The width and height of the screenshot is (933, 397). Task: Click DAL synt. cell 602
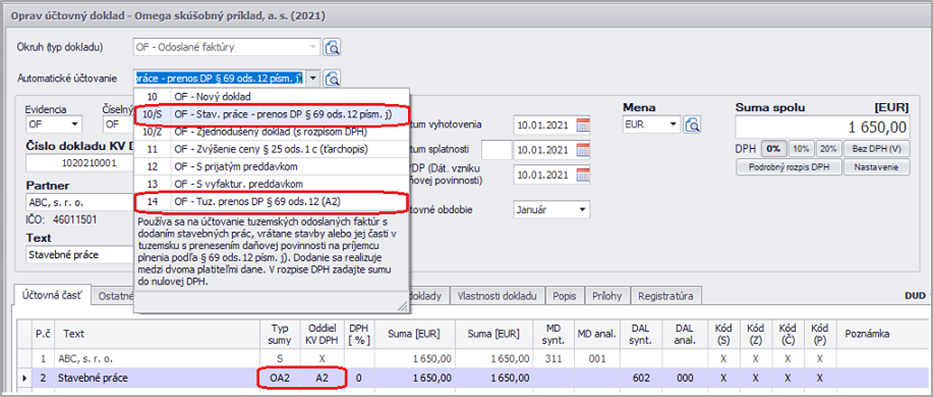tap(641, 377)
